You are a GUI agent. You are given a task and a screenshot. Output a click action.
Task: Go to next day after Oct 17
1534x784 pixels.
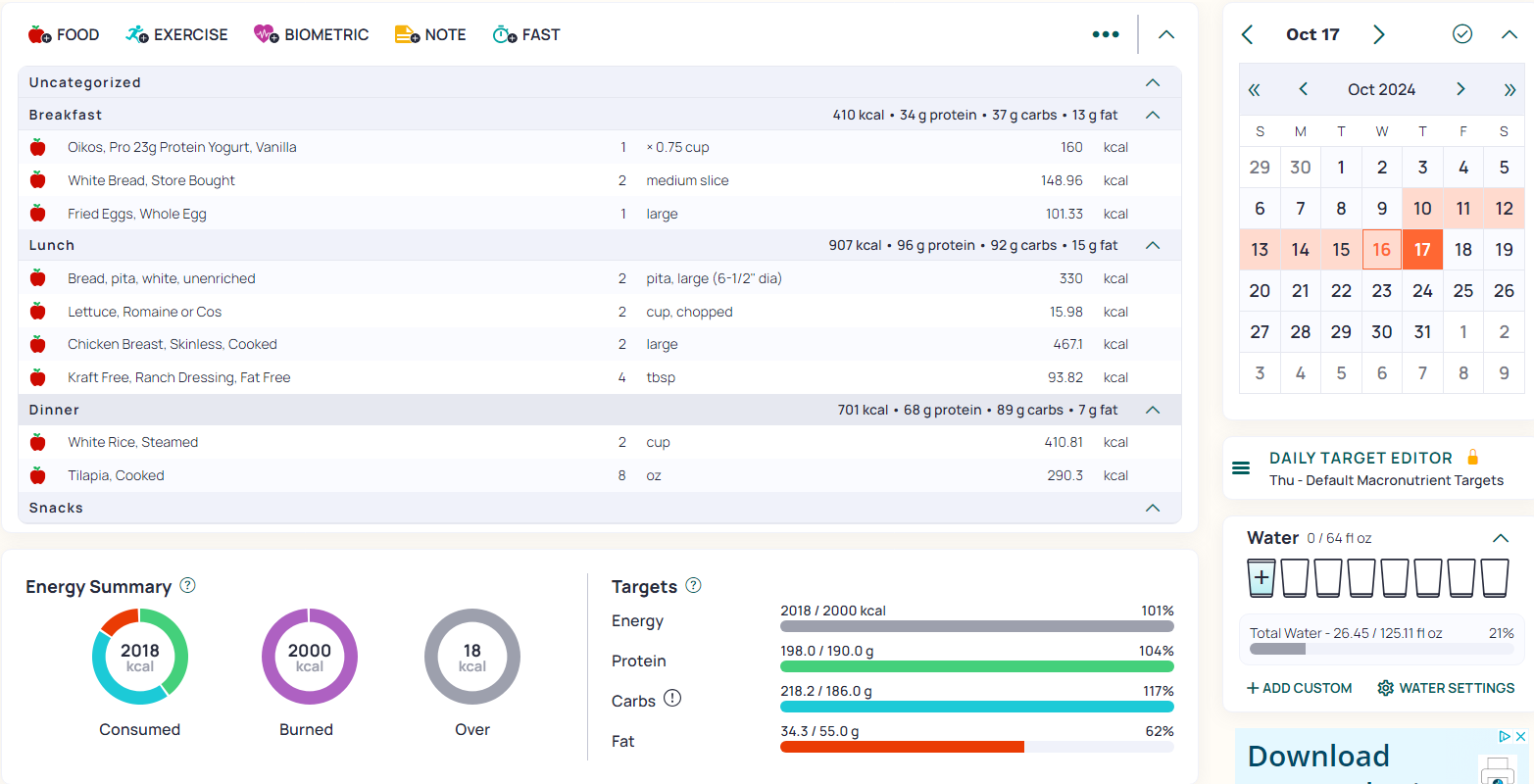point(1378,34)
